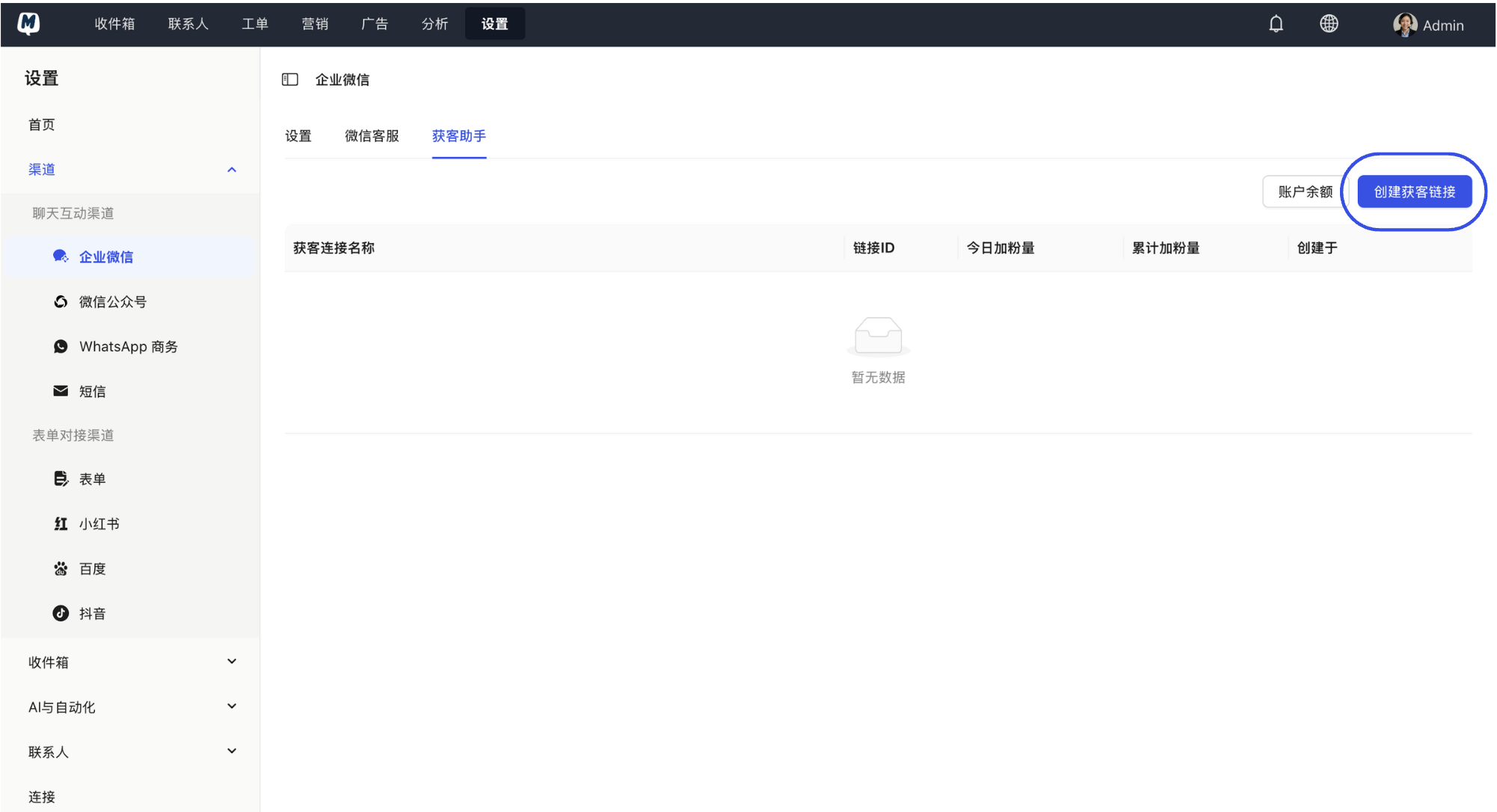Click the sidebar panel icon beside 企业微信 title
The height and width of the screenshot is (812, 1497).
coord(290,79)
